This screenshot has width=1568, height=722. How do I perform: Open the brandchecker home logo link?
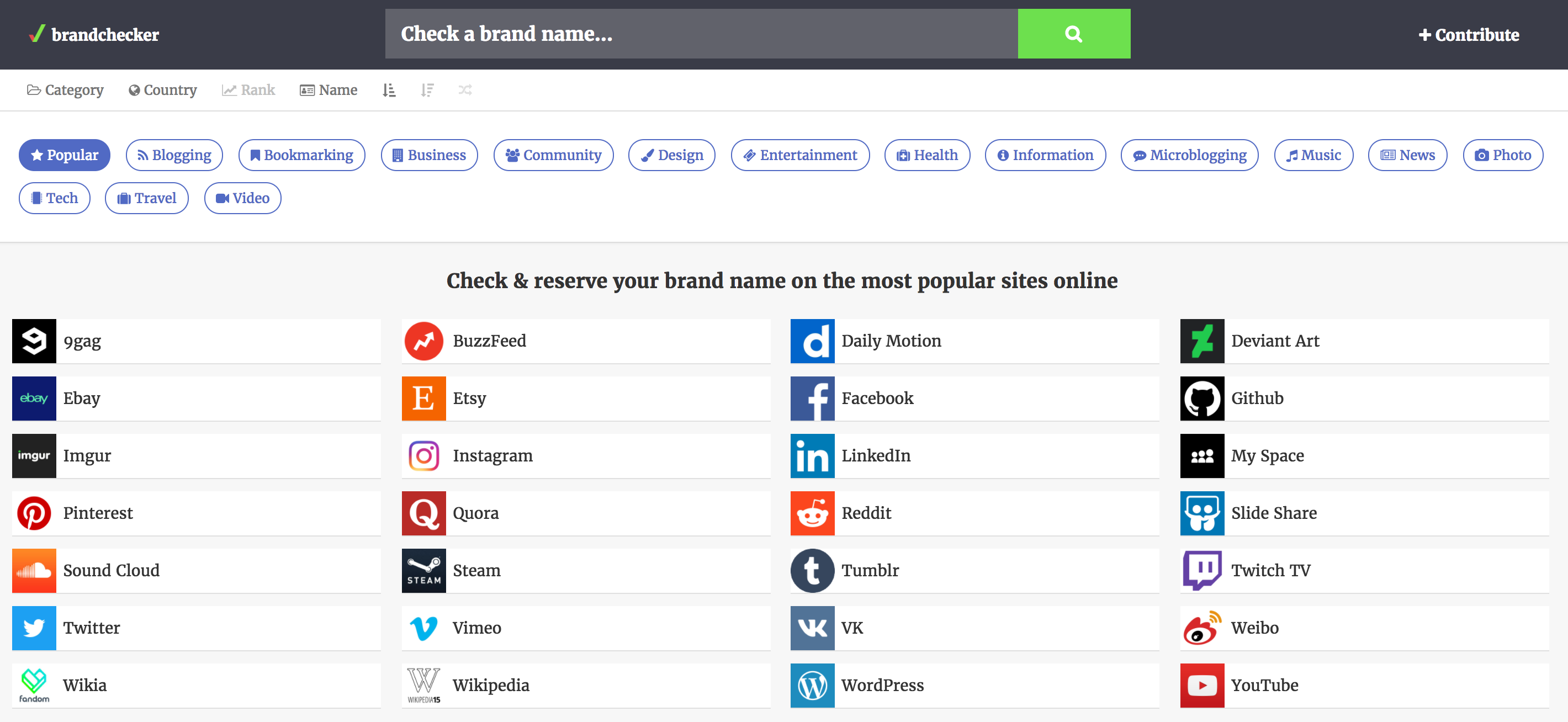[x=94, y=34]
